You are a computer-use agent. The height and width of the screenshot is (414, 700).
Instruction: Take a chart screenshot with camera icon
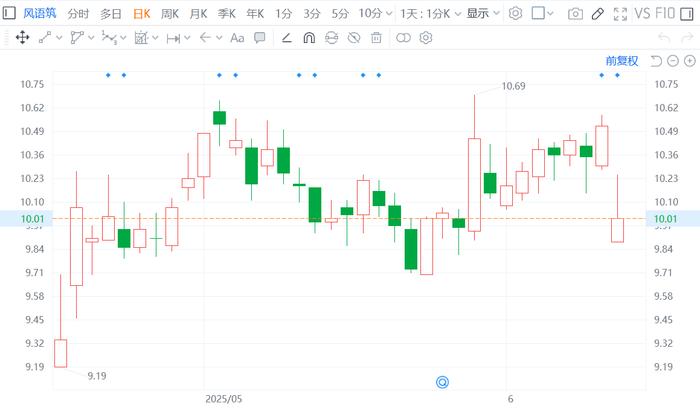pyautogui.click(x=575, y=14)
